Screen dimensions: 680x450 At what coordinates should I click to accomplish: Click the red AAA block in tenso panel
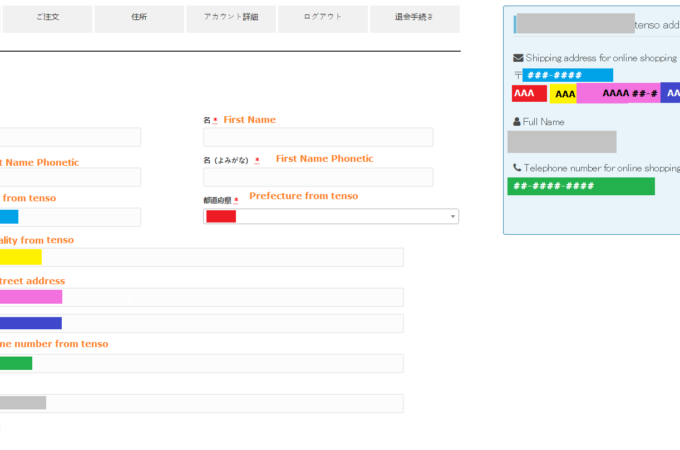(x=528, y=94)
